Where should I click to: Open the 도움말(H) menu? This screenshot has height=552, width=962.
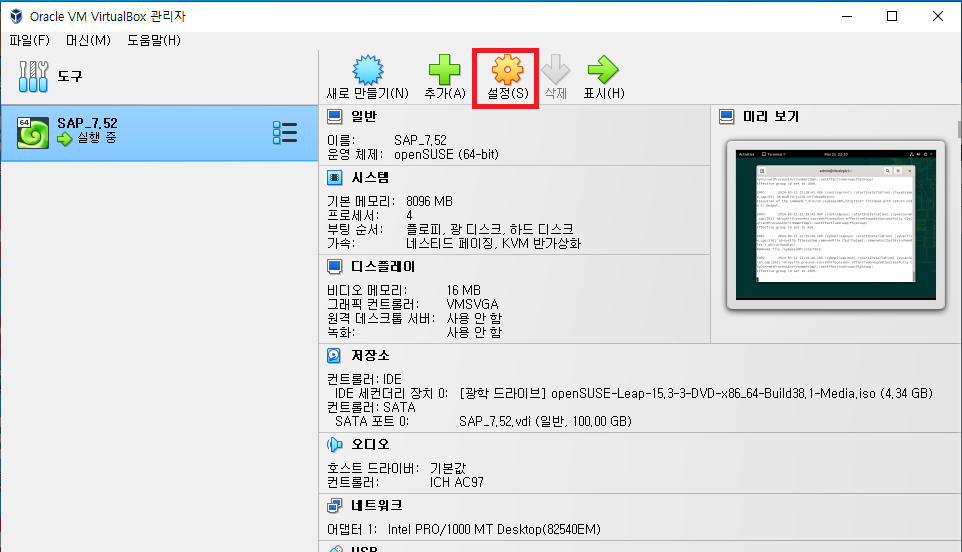coord(154,40)
